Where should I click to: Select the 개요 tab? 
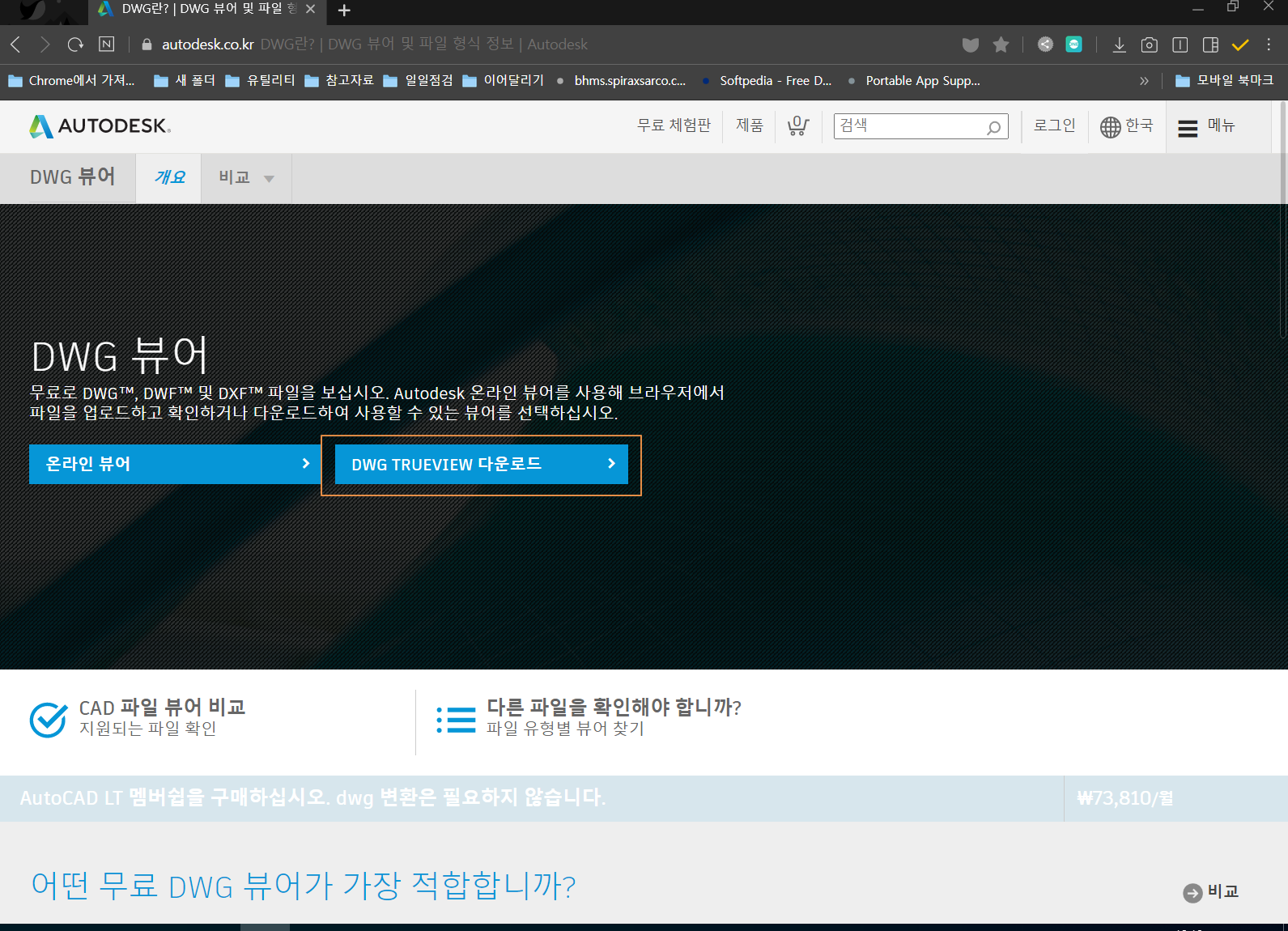coord(169,176)
